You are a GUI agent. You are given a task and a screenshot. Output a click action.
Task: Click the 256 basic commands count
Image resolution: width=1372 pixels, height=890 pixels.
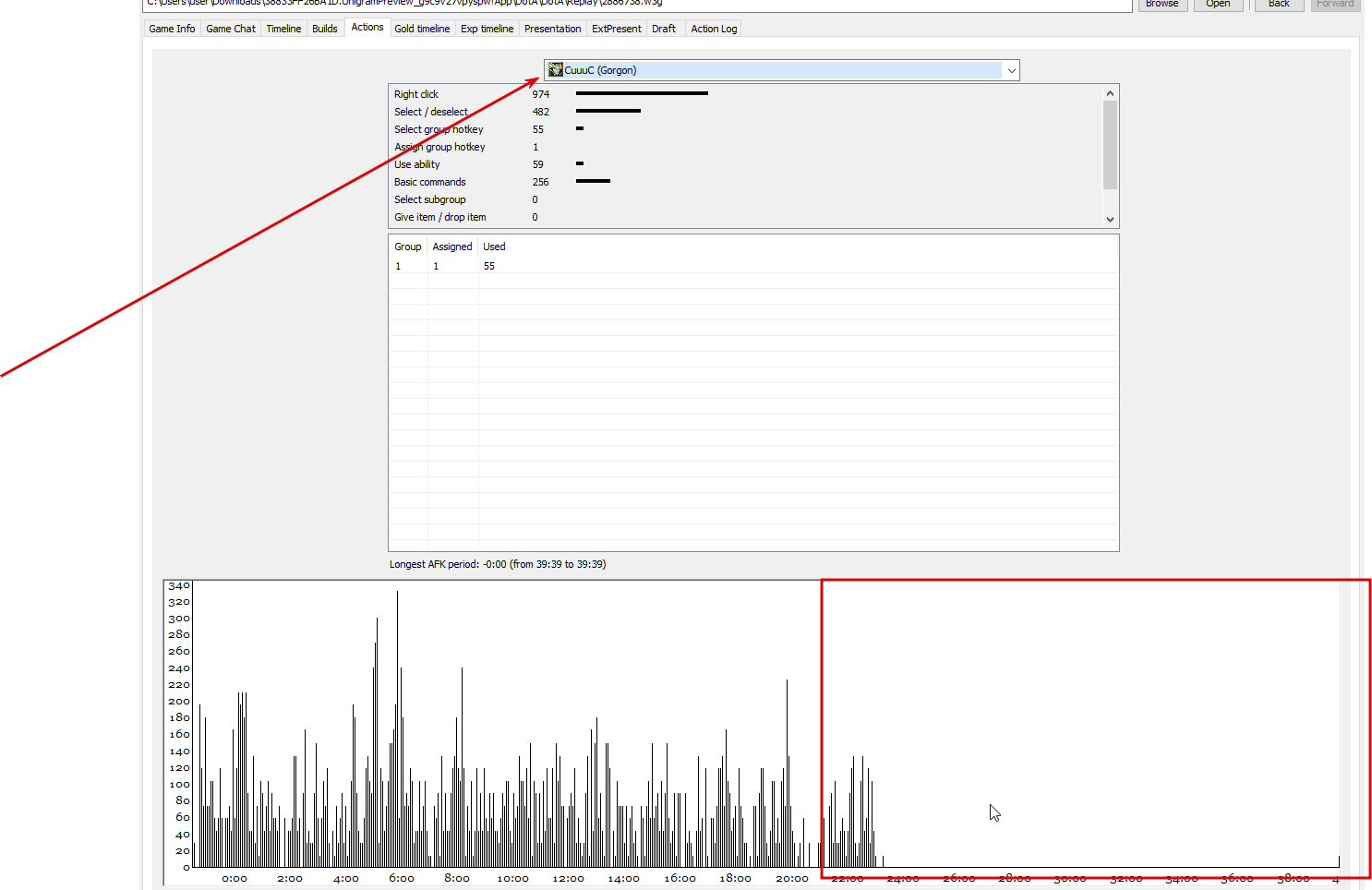pos(541,182)
